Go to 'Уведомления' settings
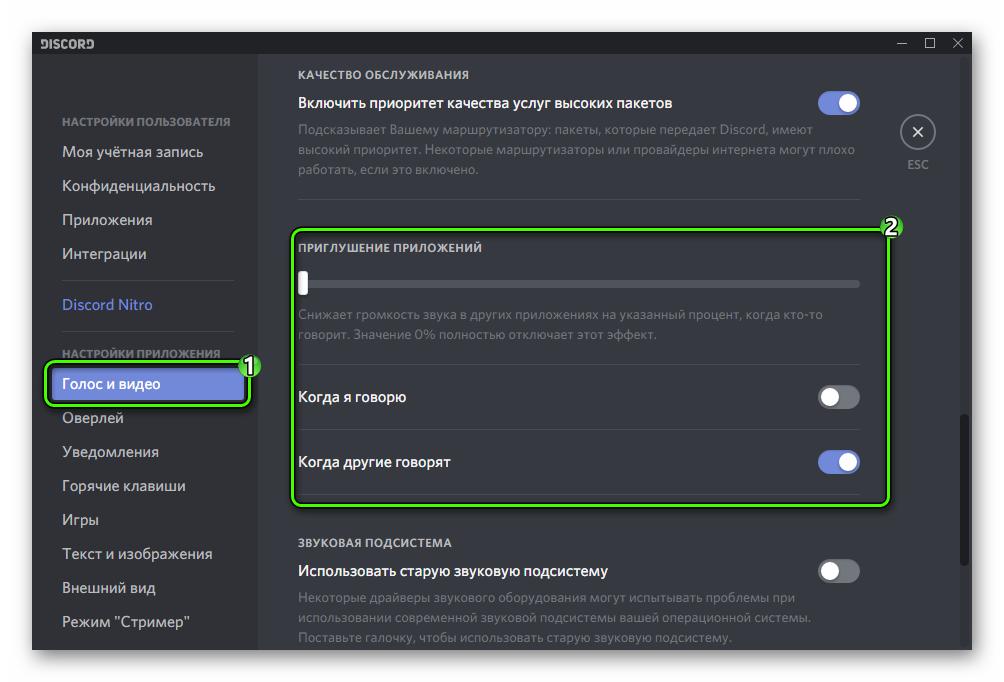The width and height of the screenshot is (1004, 682). pyautogui.click(x=110, y=451)
